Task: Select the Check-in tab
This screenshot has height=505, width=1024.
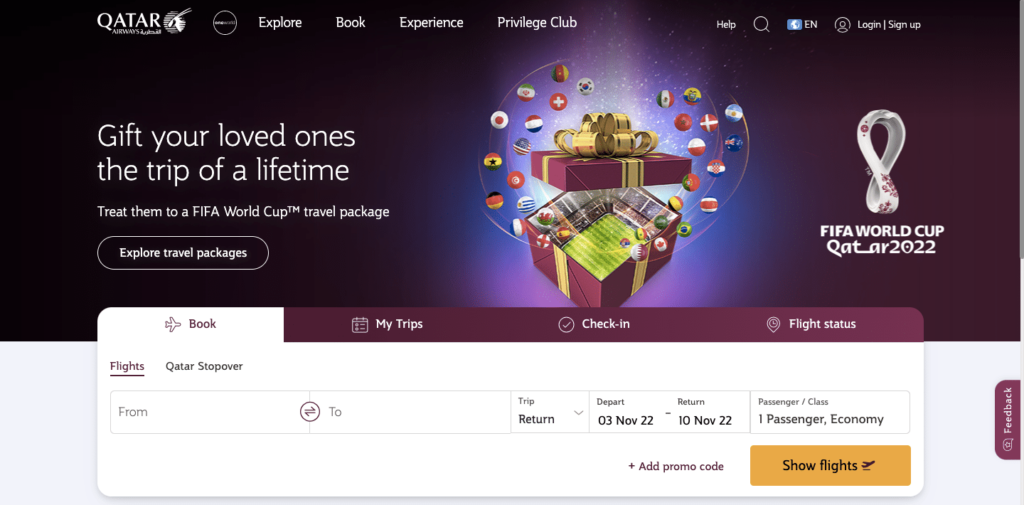Action: click(x=593, y=324)
